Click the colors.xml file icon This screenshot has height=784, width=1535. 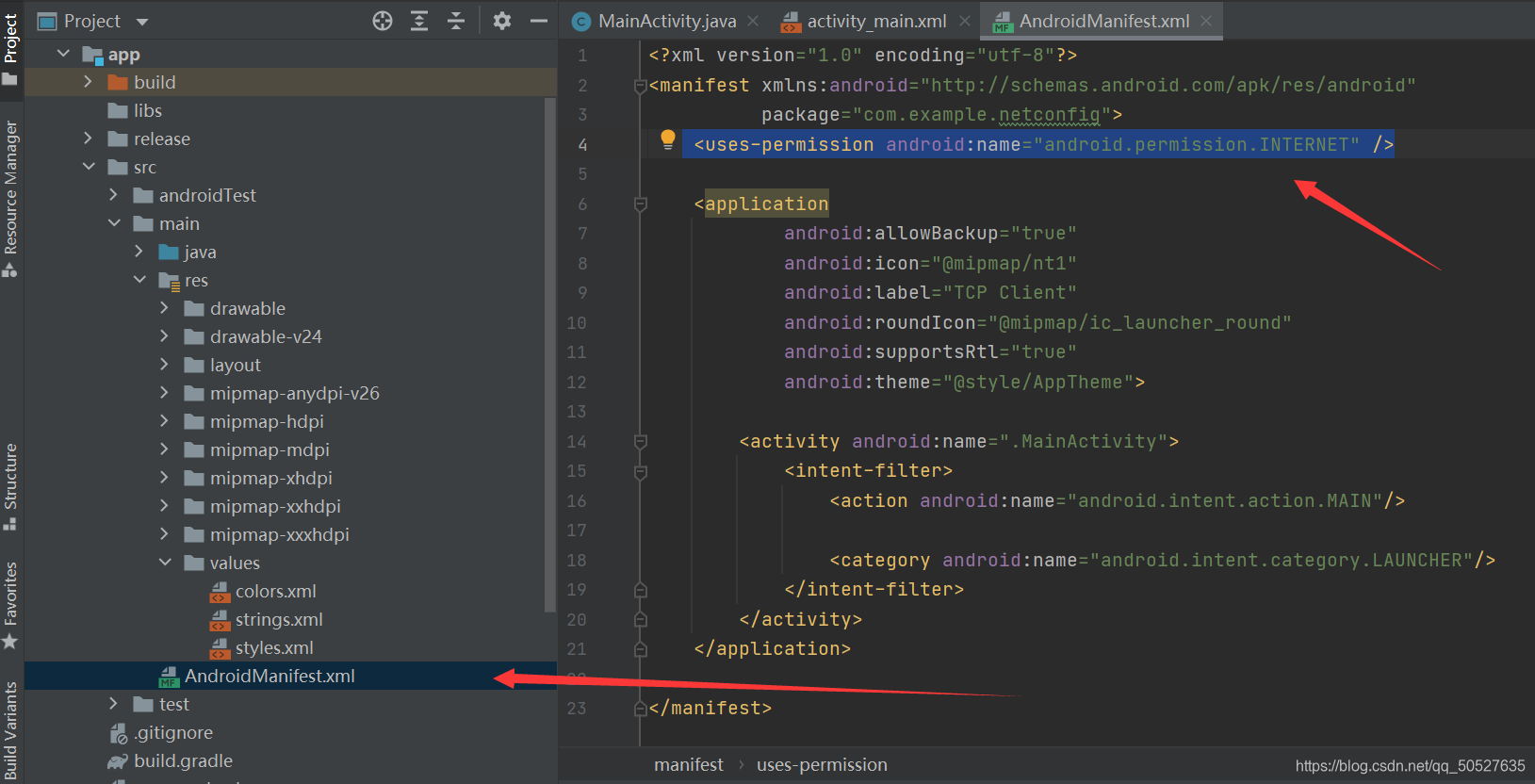(220, 592)
